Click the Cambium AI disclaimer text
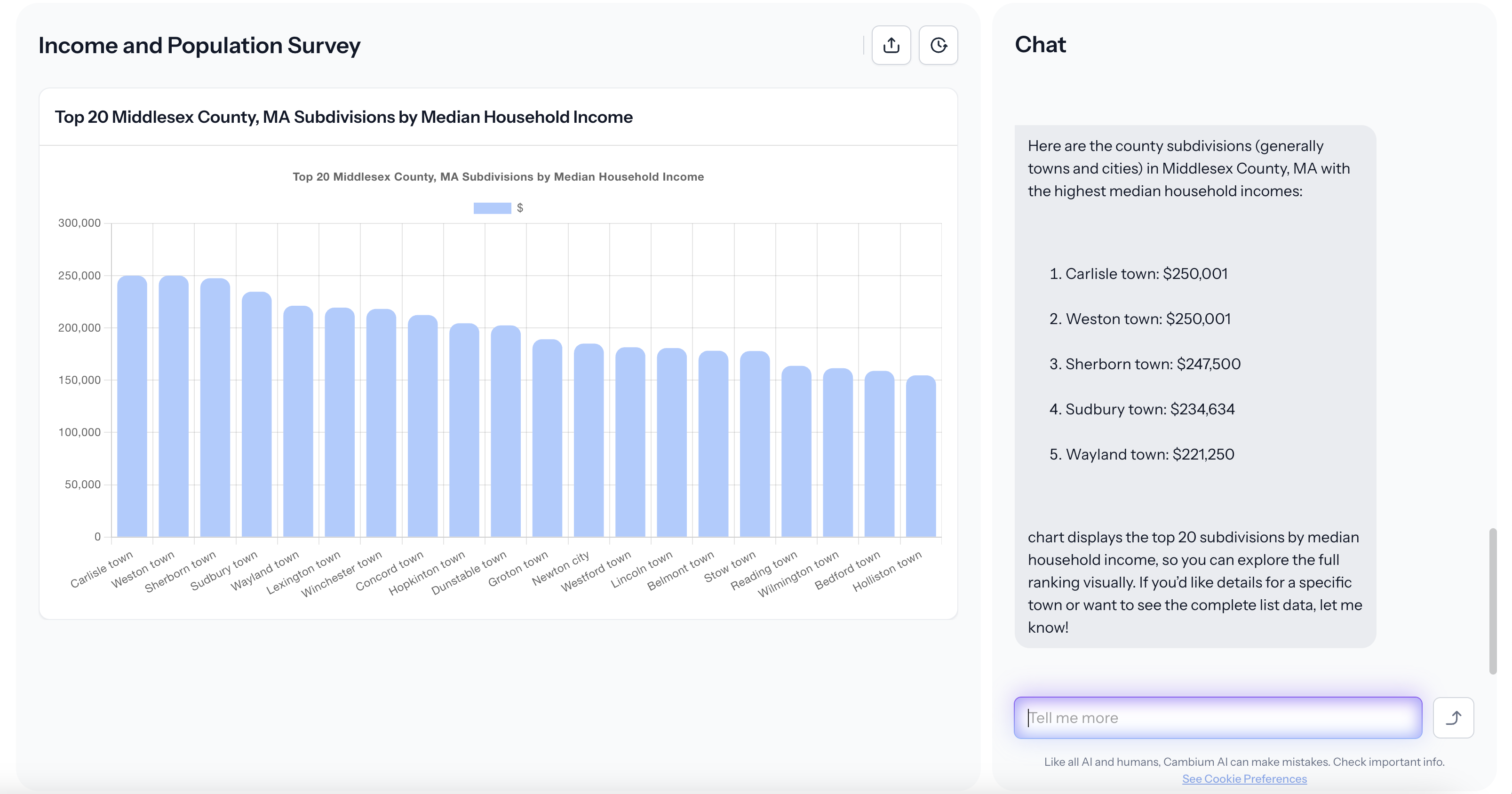 coord(1244,762)
